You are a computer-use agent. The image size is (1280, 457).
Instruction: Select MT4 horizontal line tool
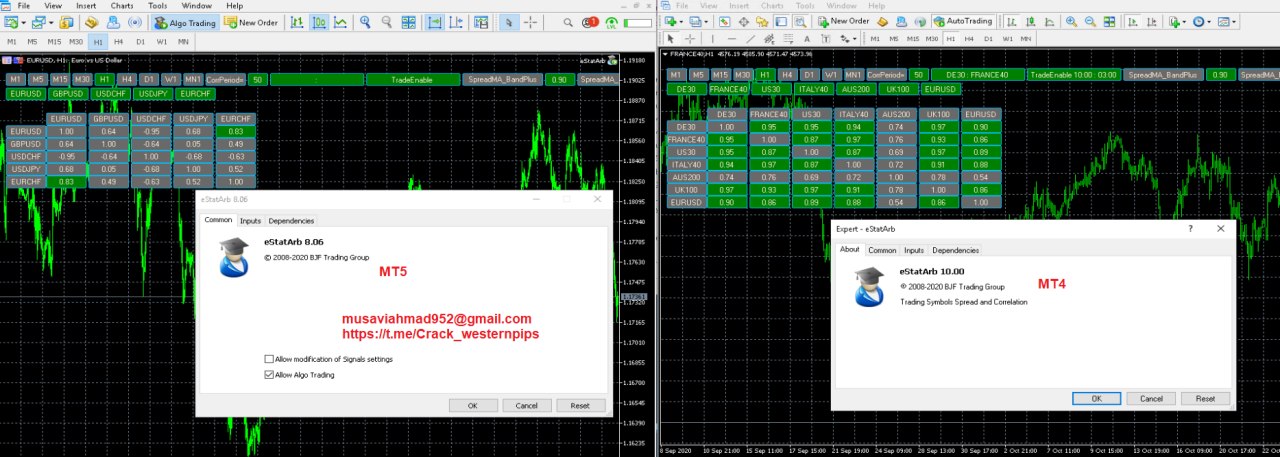click(732, 39)
